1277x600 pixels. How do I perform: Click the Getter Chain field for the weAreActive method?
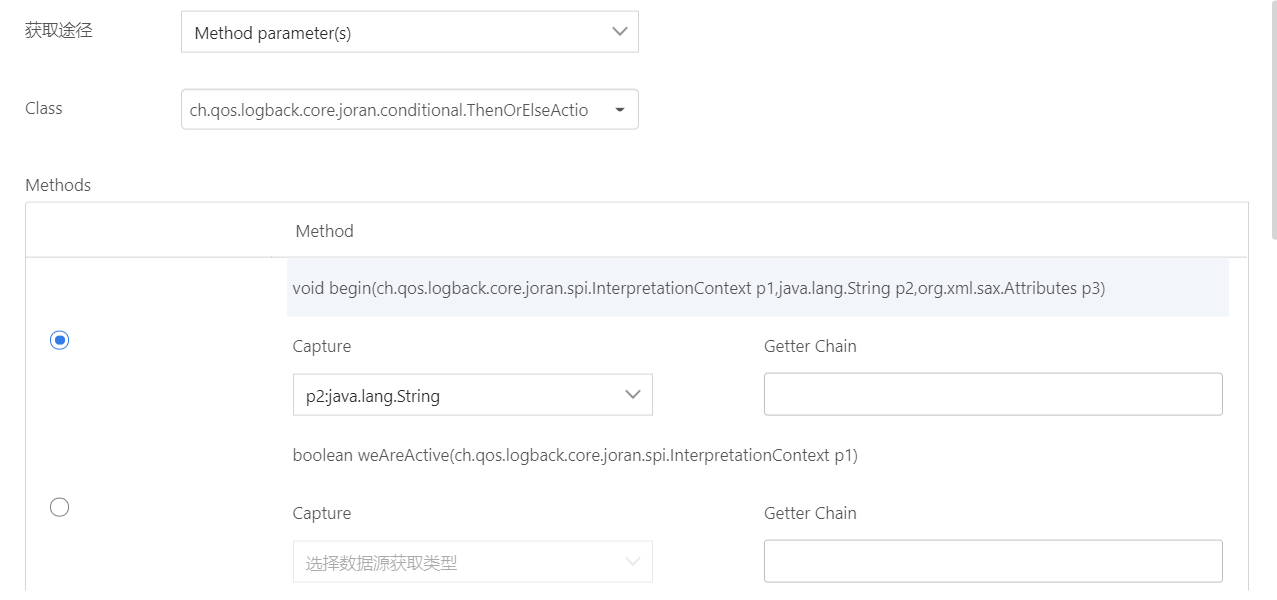pyautogui.click(x=992, y=562)
